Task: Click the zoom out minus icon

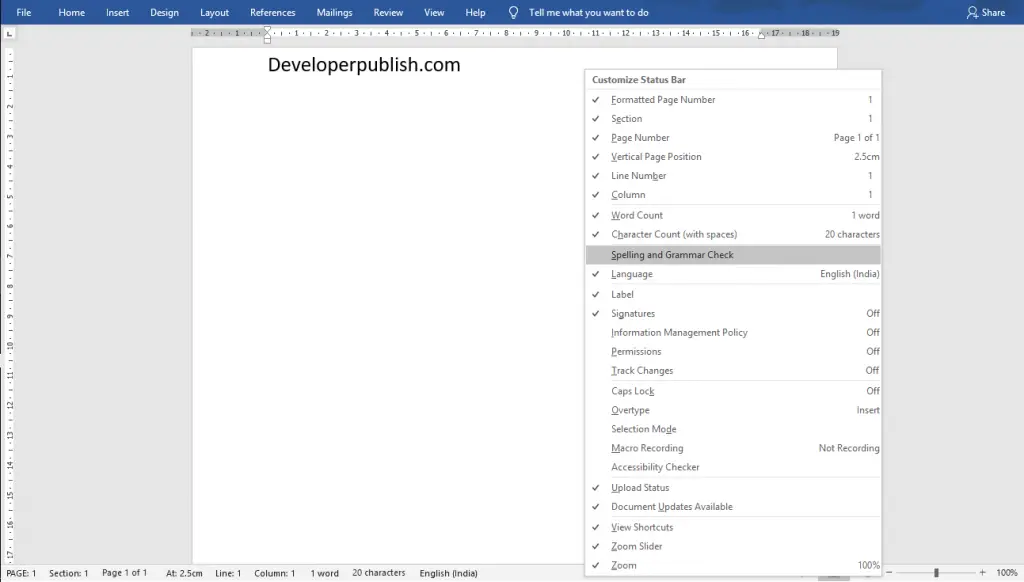Action: click(889, 573)
